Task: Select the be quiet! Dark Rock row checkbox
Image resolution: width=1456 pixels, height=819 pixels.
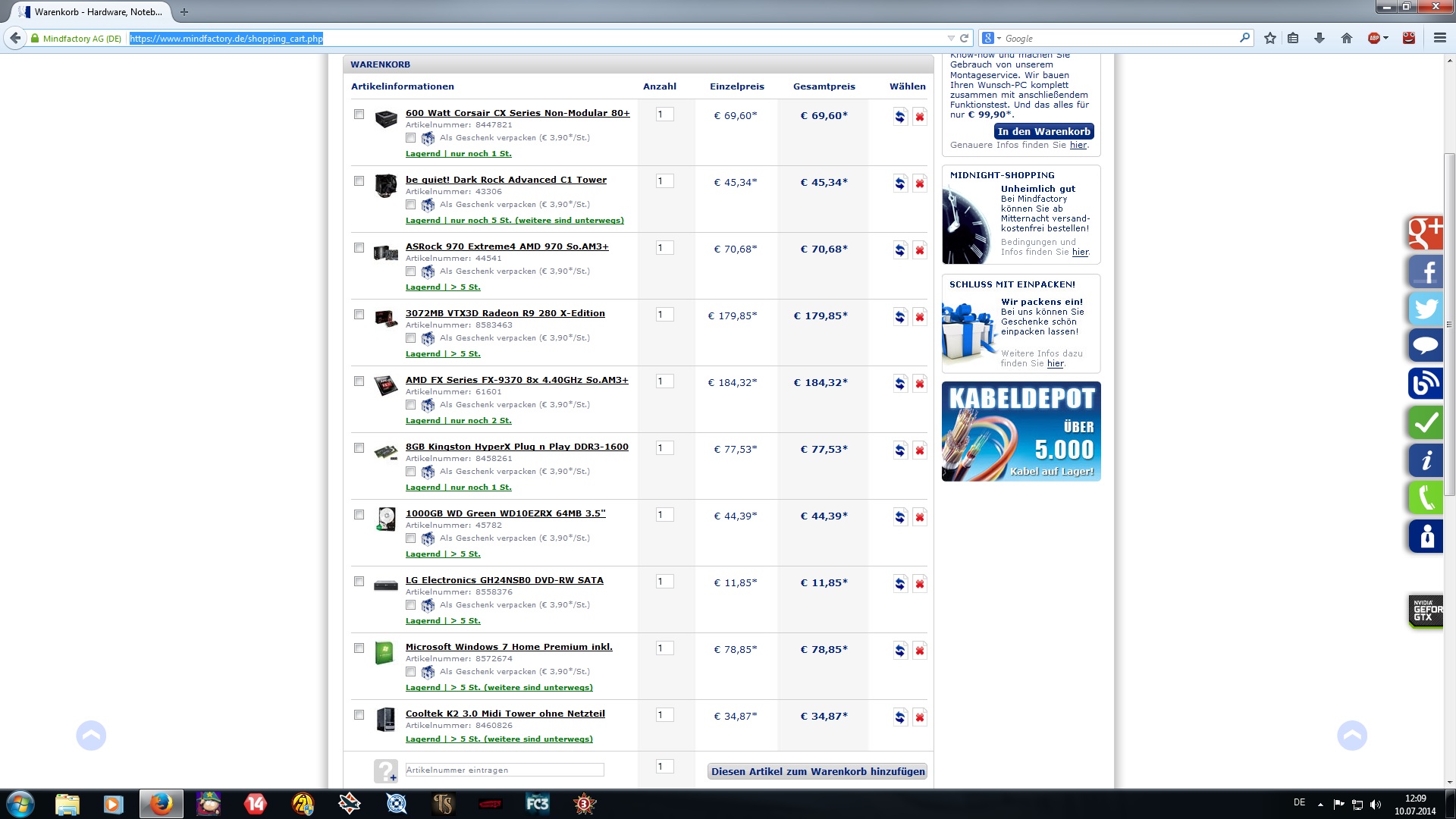Action: click(x=359, y=181)
